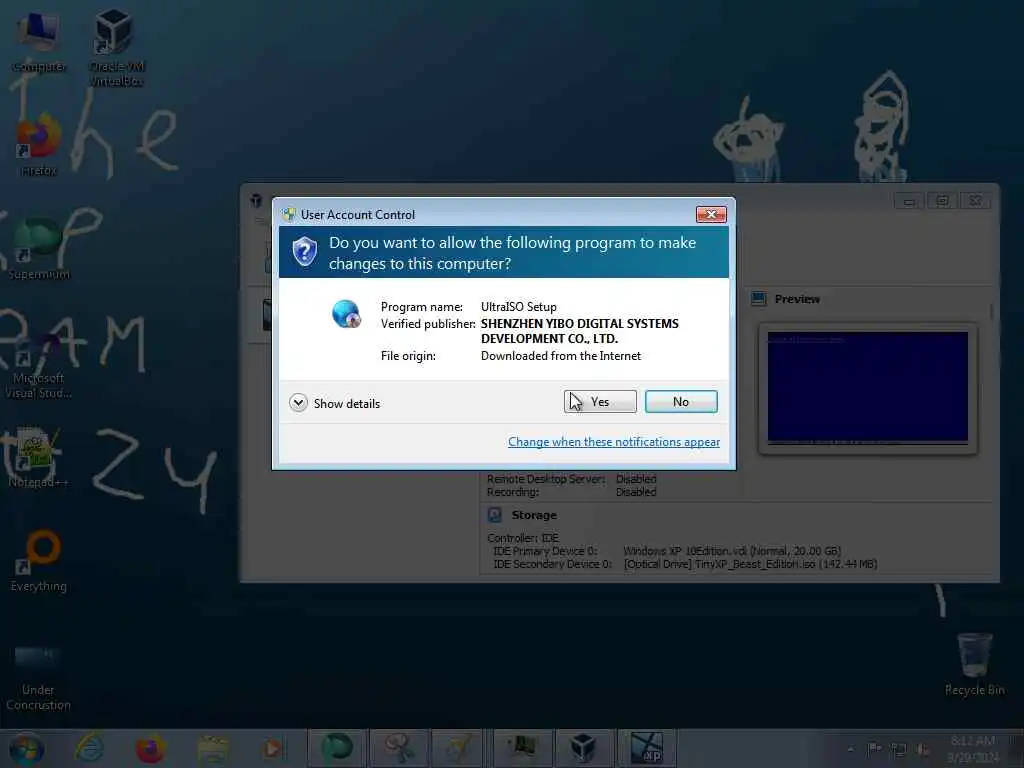The width and height of the screenshot is (1024, 768).
Task: Open the Recycle Bin on desktop
Action: (974, 663)
